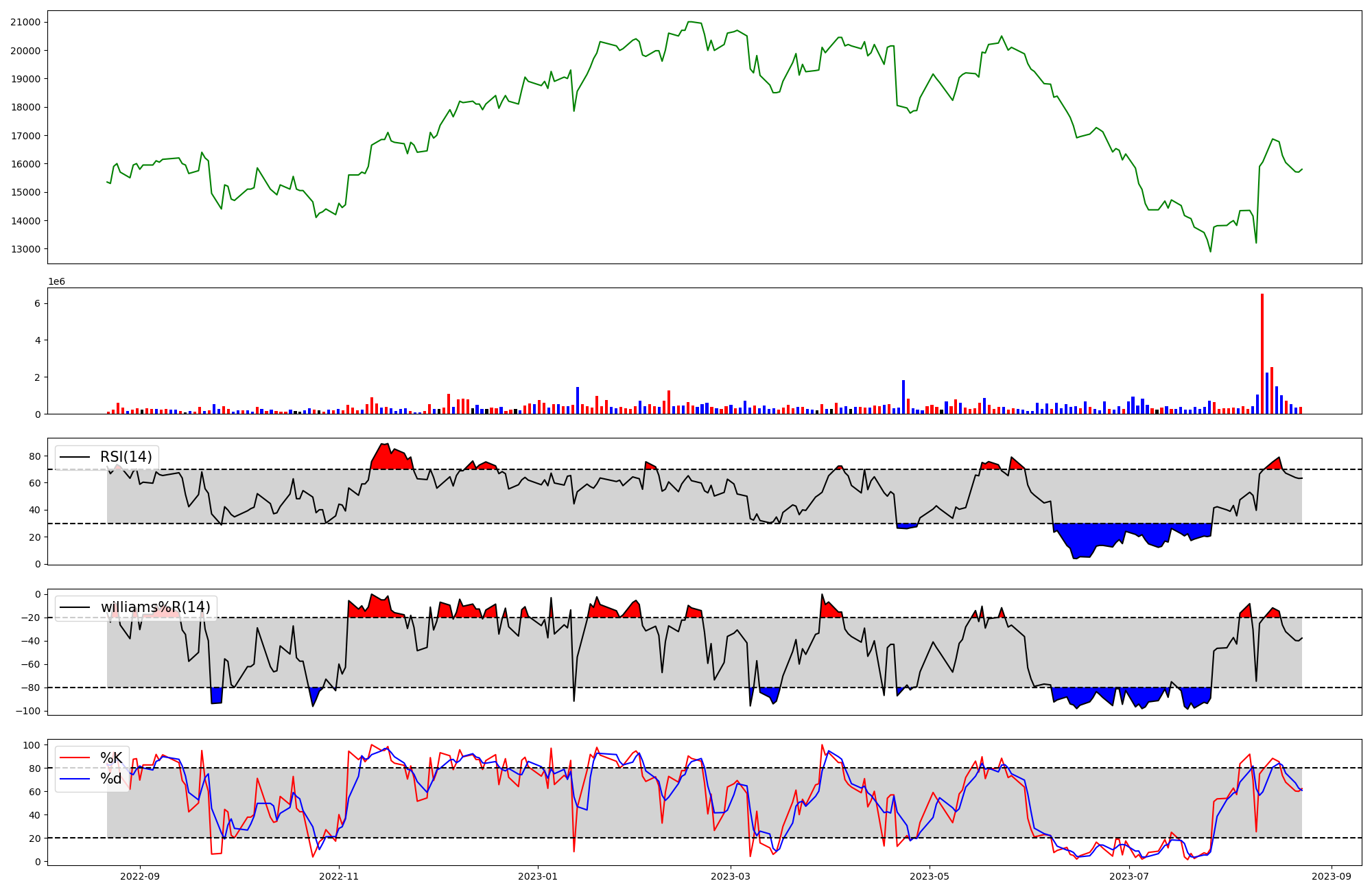Screen dimensions: 1372x892
Task: Select the 2023-05 date axis label
Action: pyautogui.click(x=930, y=876)
